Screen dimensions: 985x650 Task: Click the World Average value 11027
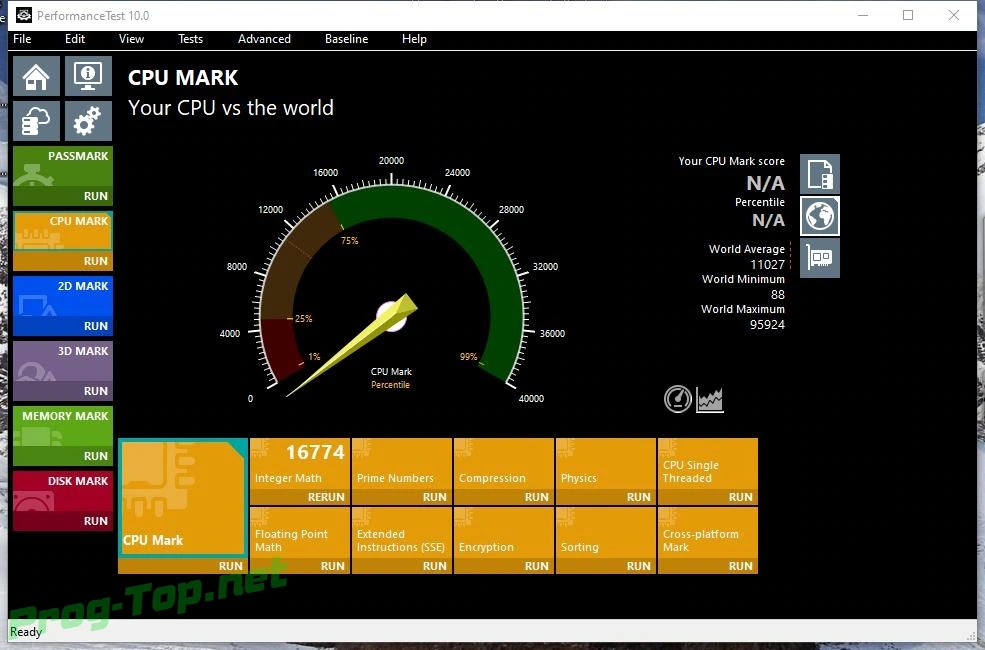tap(767, 264)
